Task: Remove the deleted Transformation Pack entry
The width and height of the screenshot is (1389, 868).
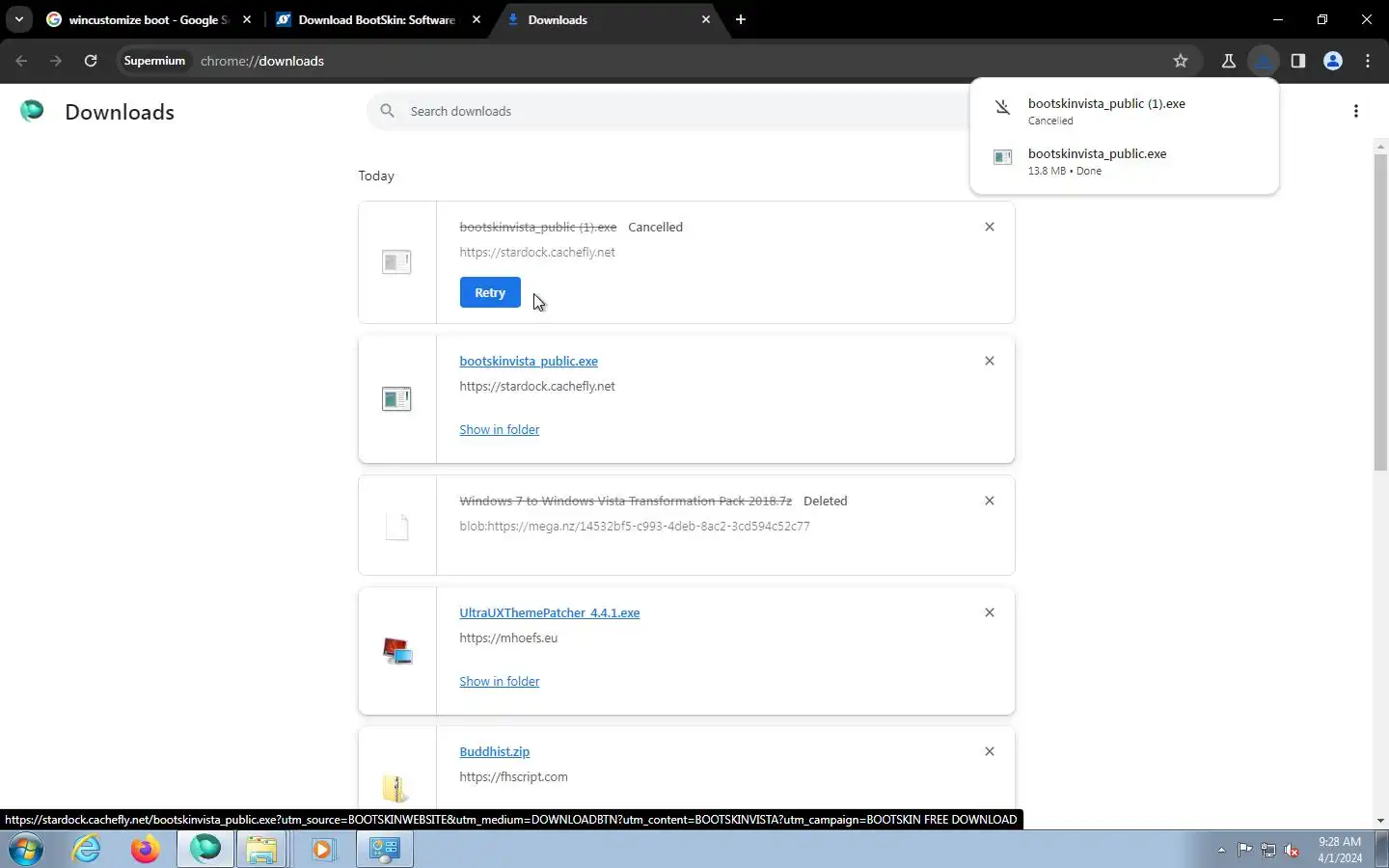Action: (x=989, y=501)
